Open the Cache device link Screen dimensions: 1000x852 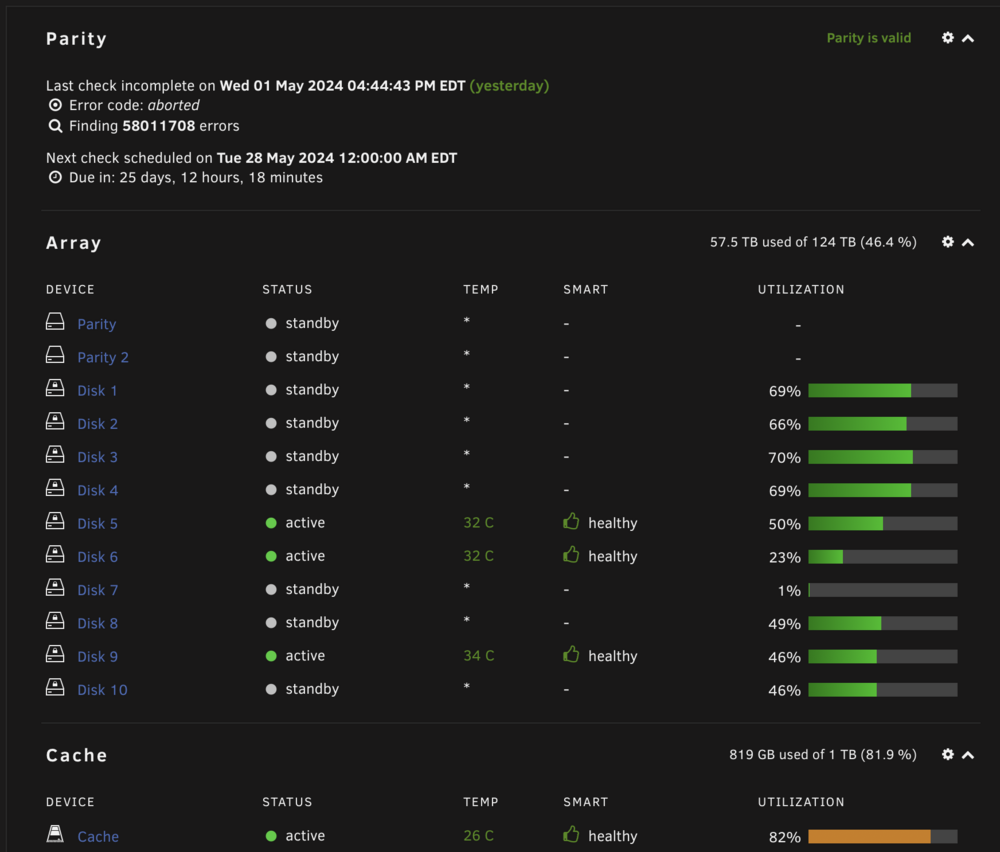[98, 837]
